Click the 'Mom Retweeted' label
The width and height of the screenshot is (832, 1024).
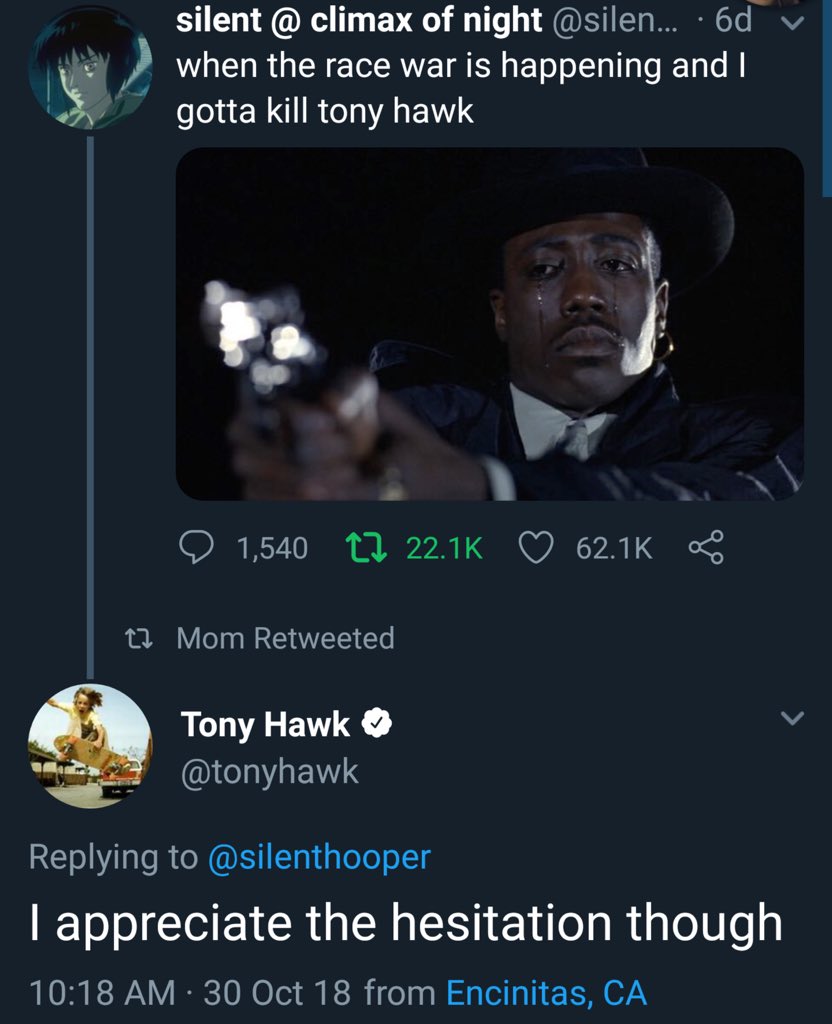[x=285, y=638]
